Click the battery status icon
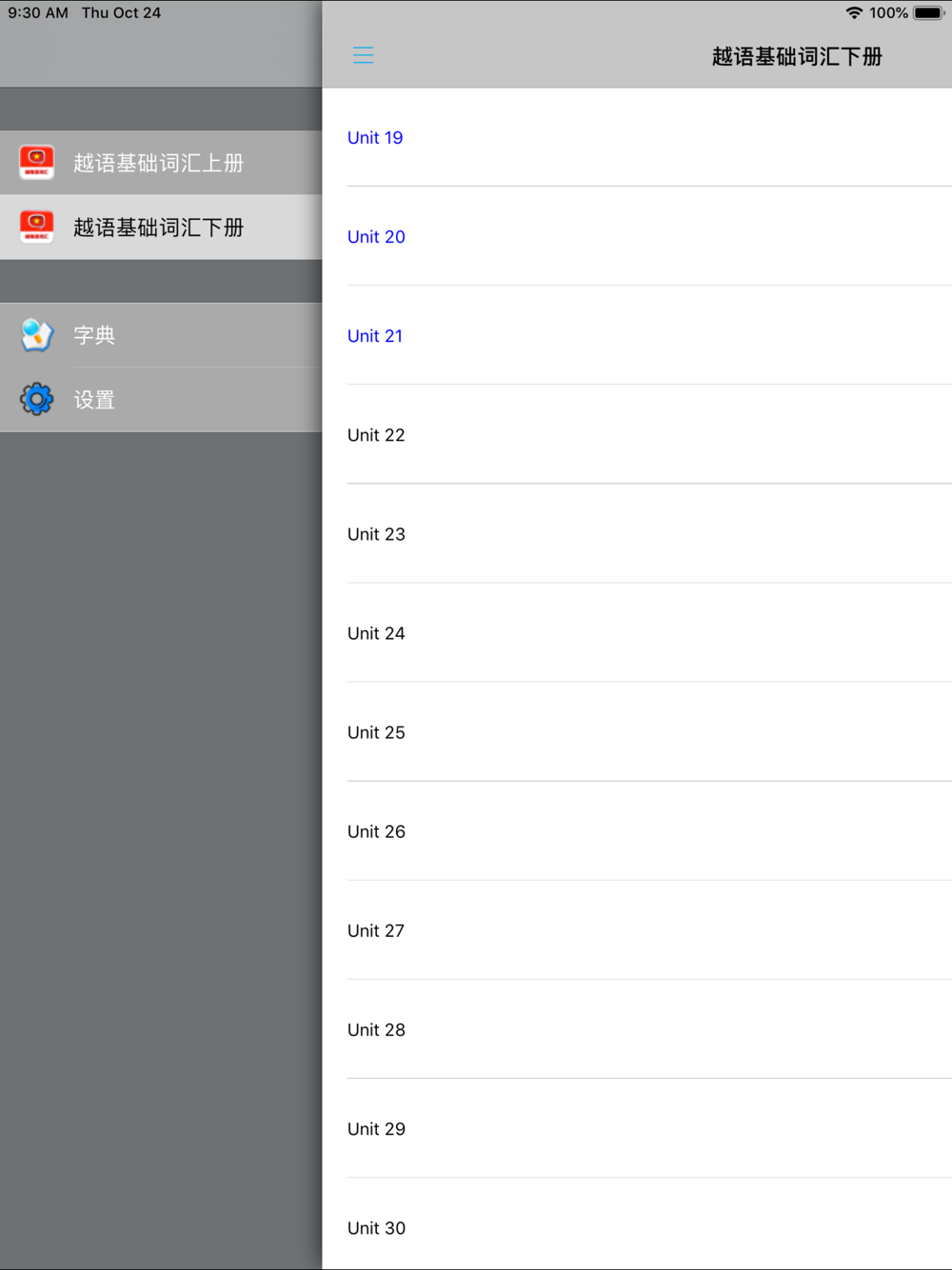This screenshot has width=952, height=1270. click(x=929, y=13)
